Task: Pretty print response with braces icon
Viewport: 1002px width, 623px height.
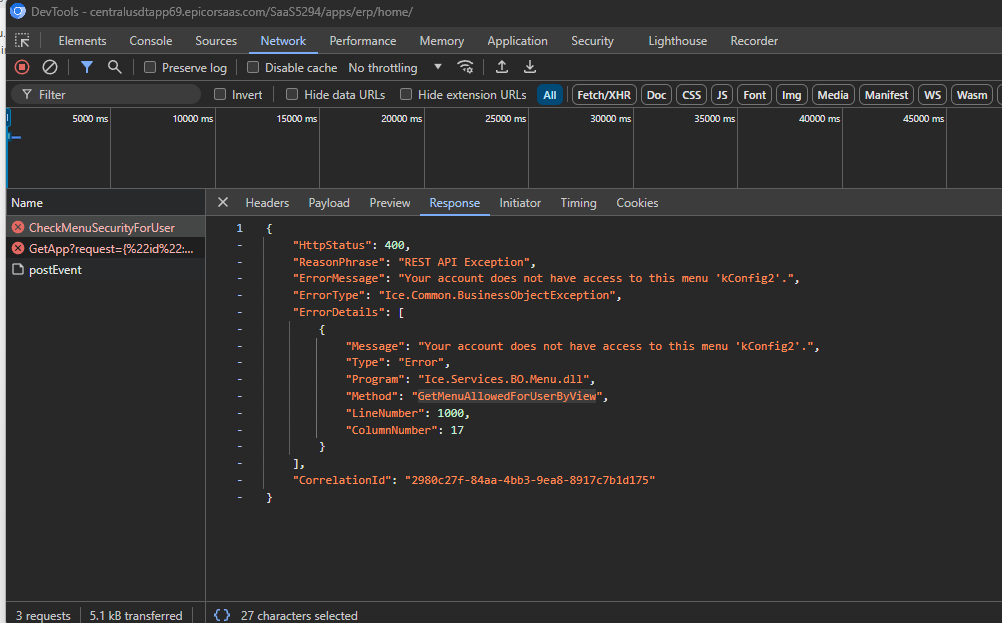Action: point(222,615)
